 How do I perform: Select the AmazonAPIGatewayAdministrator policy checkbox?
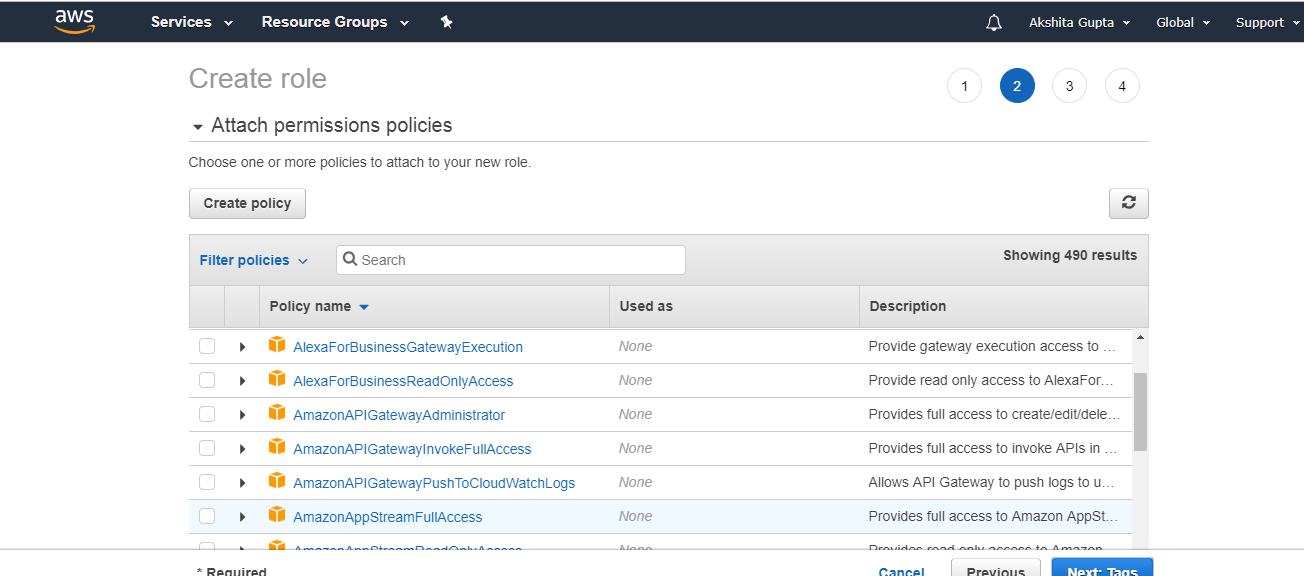[x=207, y=413]
